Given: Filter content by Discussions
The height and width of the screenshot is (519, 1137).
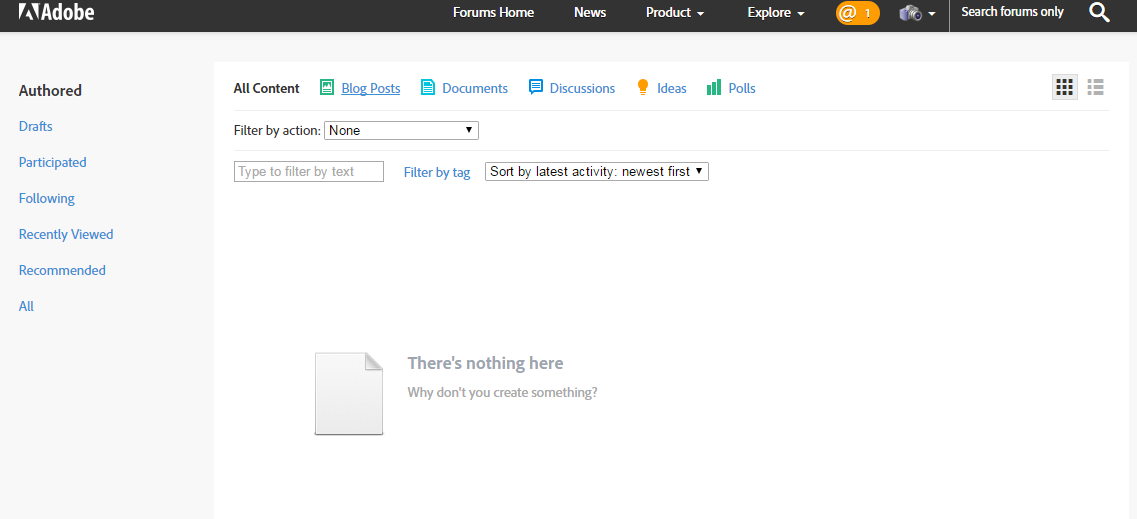Looking at the screenshot, I should [x=582, y=88].
